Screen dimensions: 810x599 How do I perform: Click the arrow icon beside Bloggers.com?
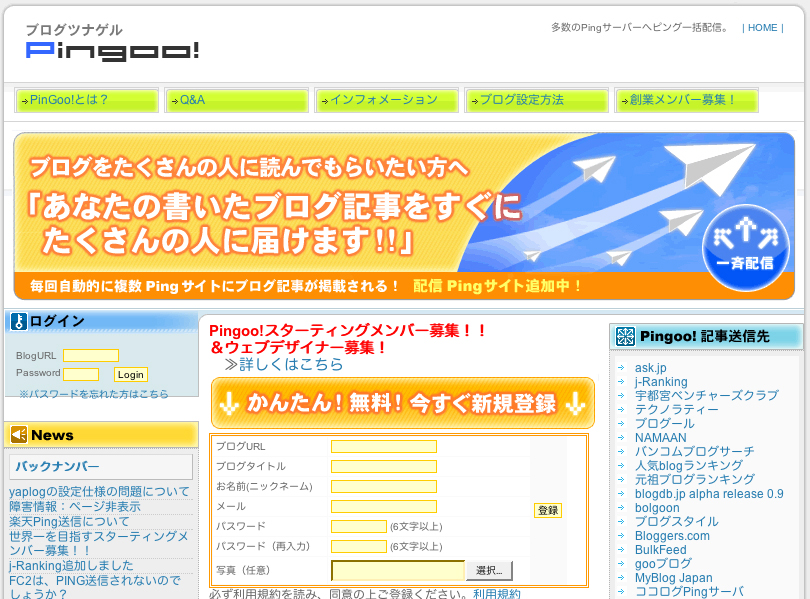coord(621,535)
